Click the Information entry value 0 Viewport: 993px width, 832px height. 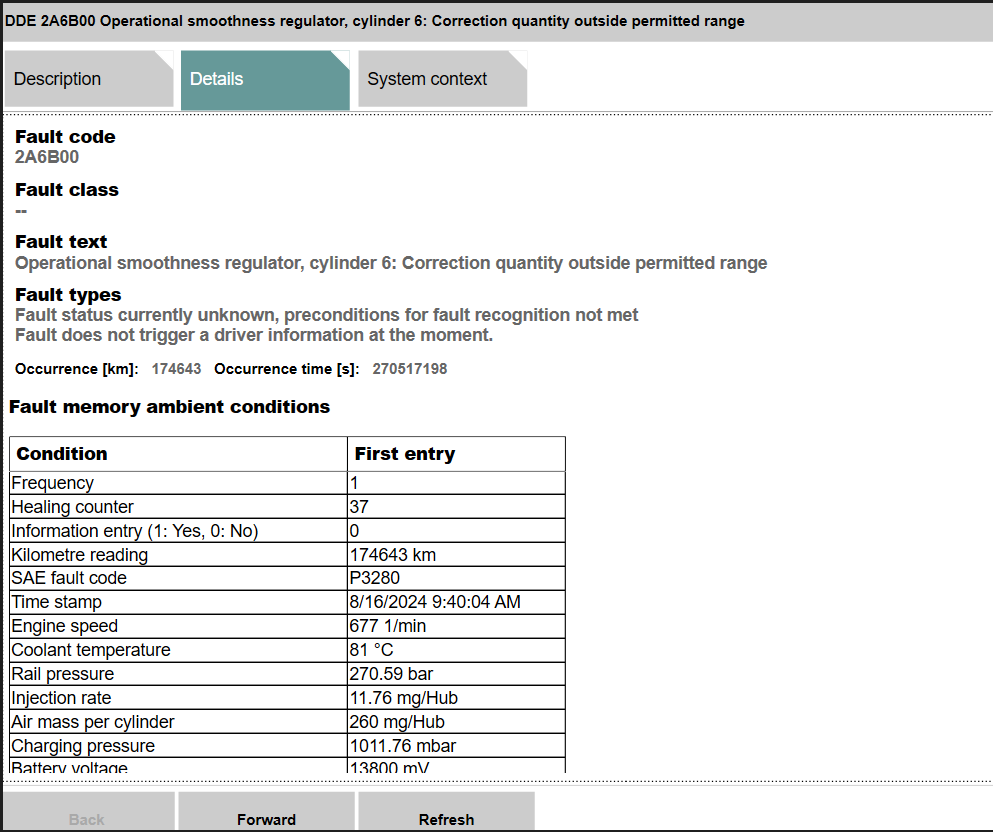354,531
